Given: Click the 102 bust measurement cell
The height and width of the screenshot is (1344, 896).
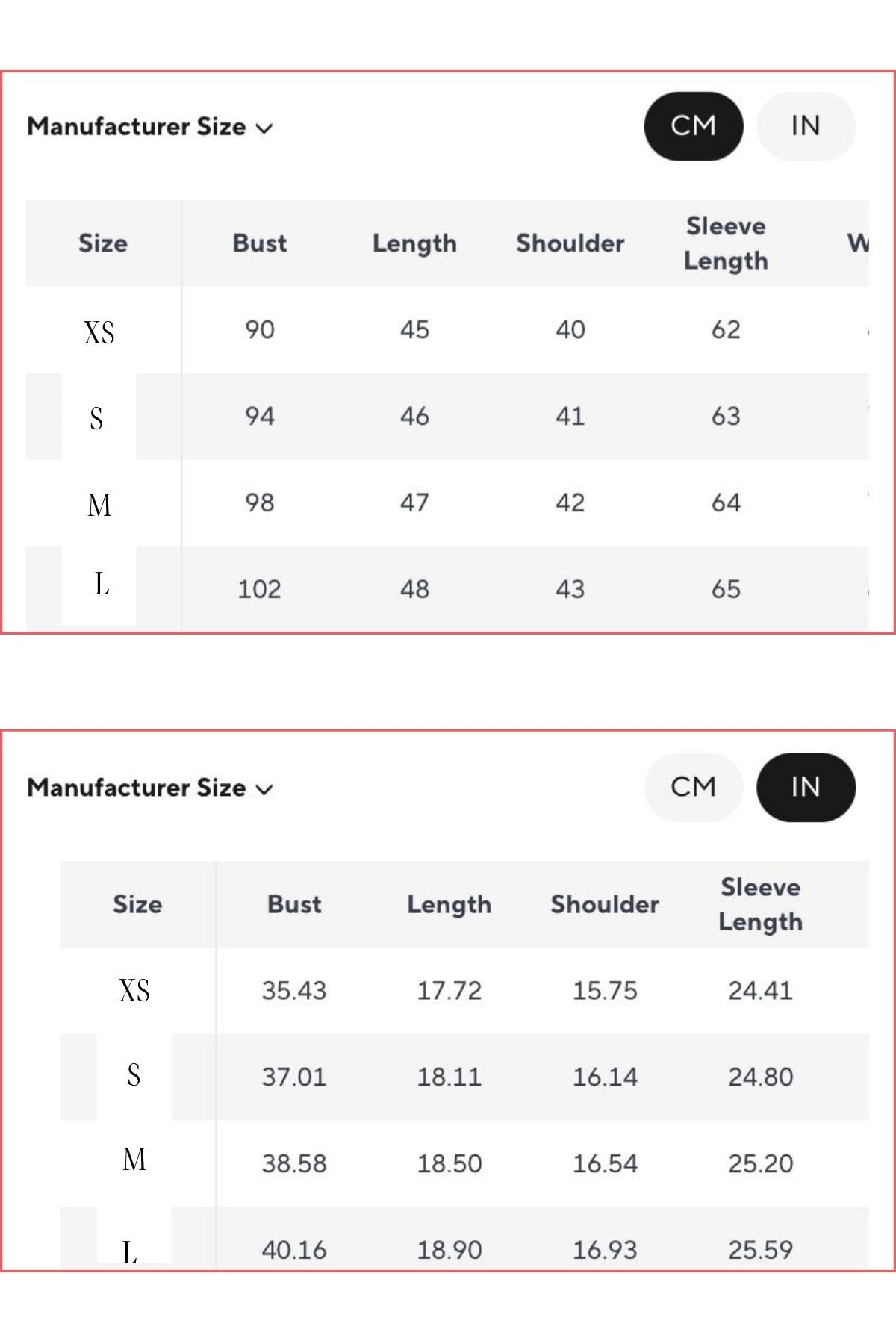Looking at the screenshot, I should [259, 589].
